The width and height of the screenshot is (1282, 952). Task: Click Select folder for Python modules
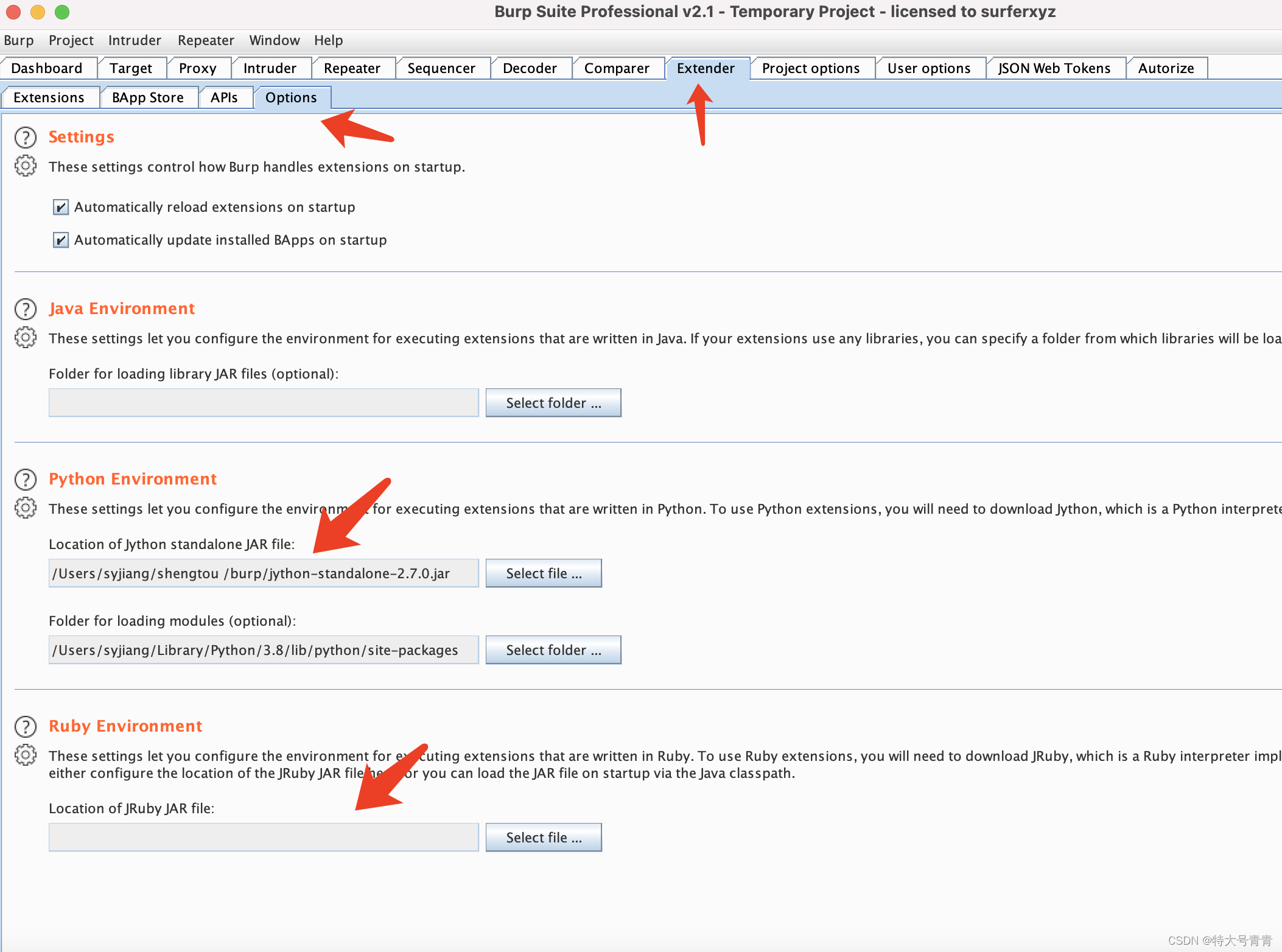[553, 650]
